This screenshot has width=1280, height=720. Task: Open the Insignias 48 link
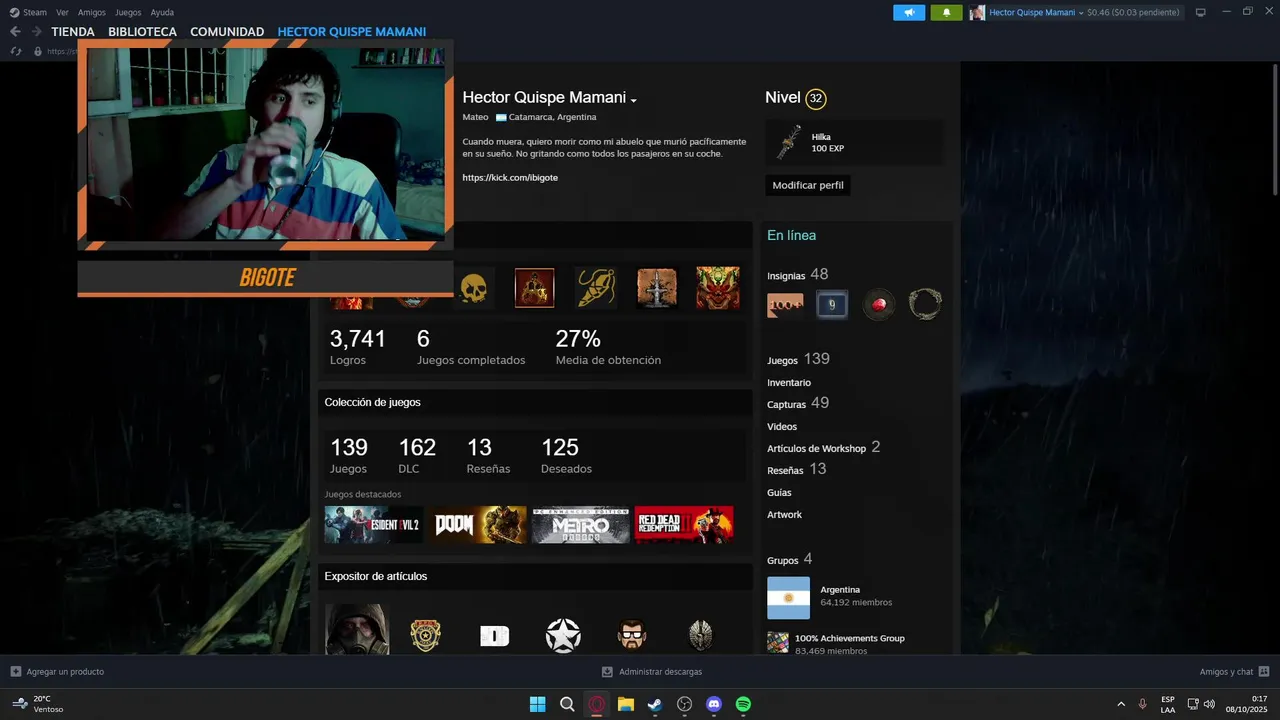(798, 274)
